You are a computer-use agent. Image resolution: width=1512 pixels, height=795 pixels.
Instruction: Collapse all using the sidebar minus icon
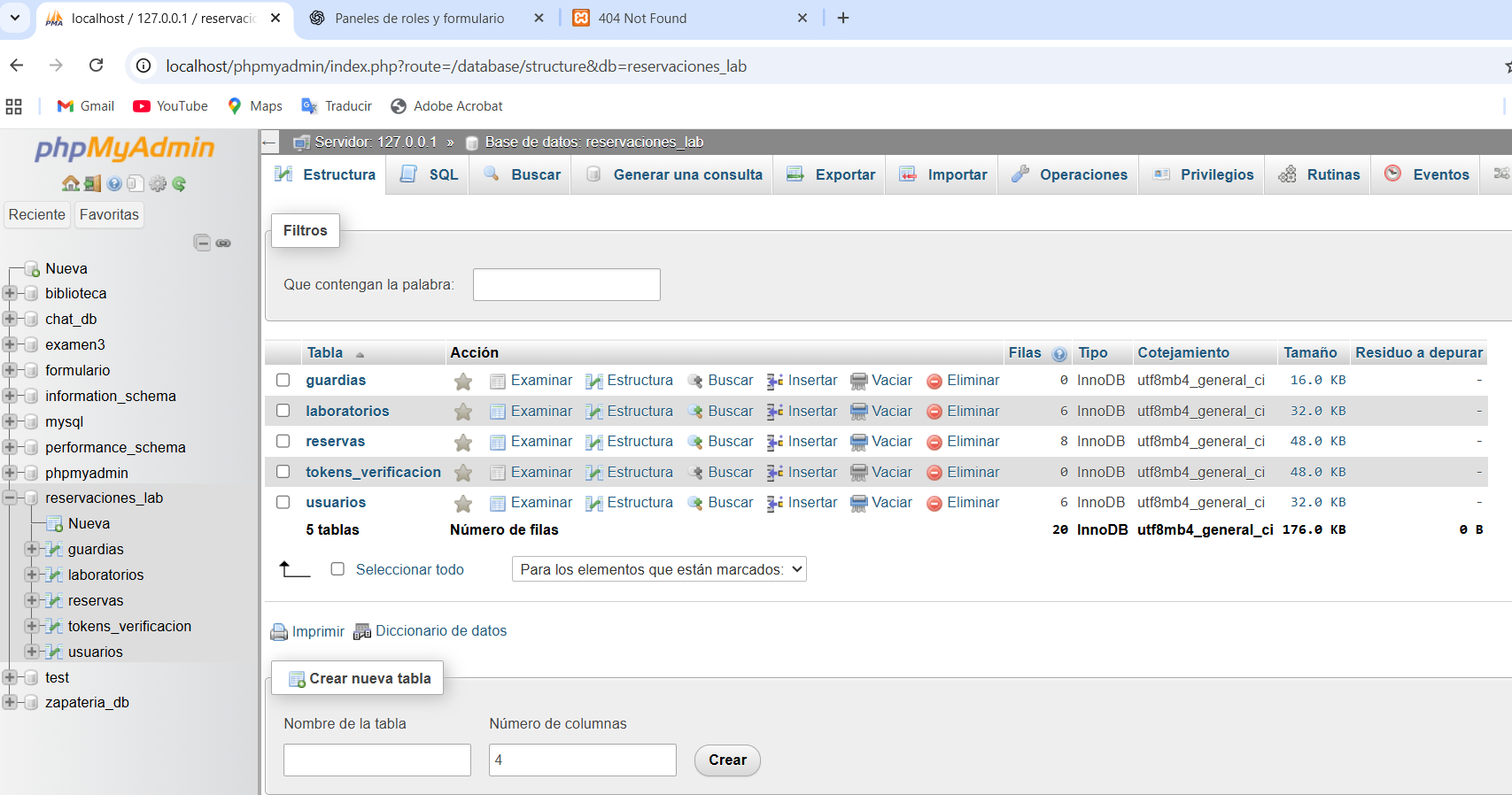pyautogui.click(x=203, y=243)
